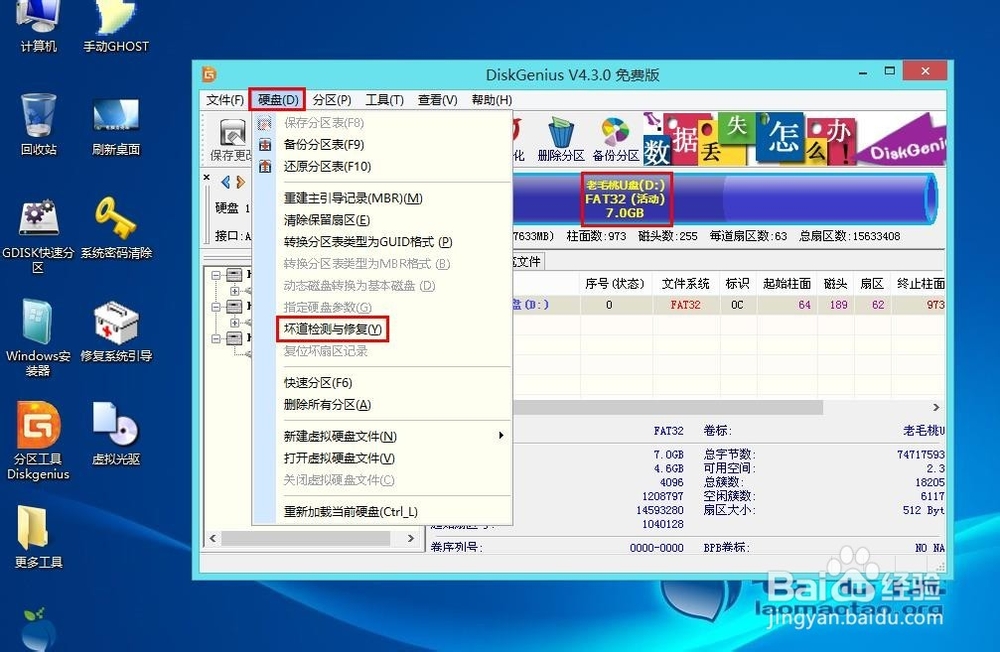This screenshot has width=1000, height=652.
Task: Collapse the third disk tree node
Action: (x=216, y=339)
